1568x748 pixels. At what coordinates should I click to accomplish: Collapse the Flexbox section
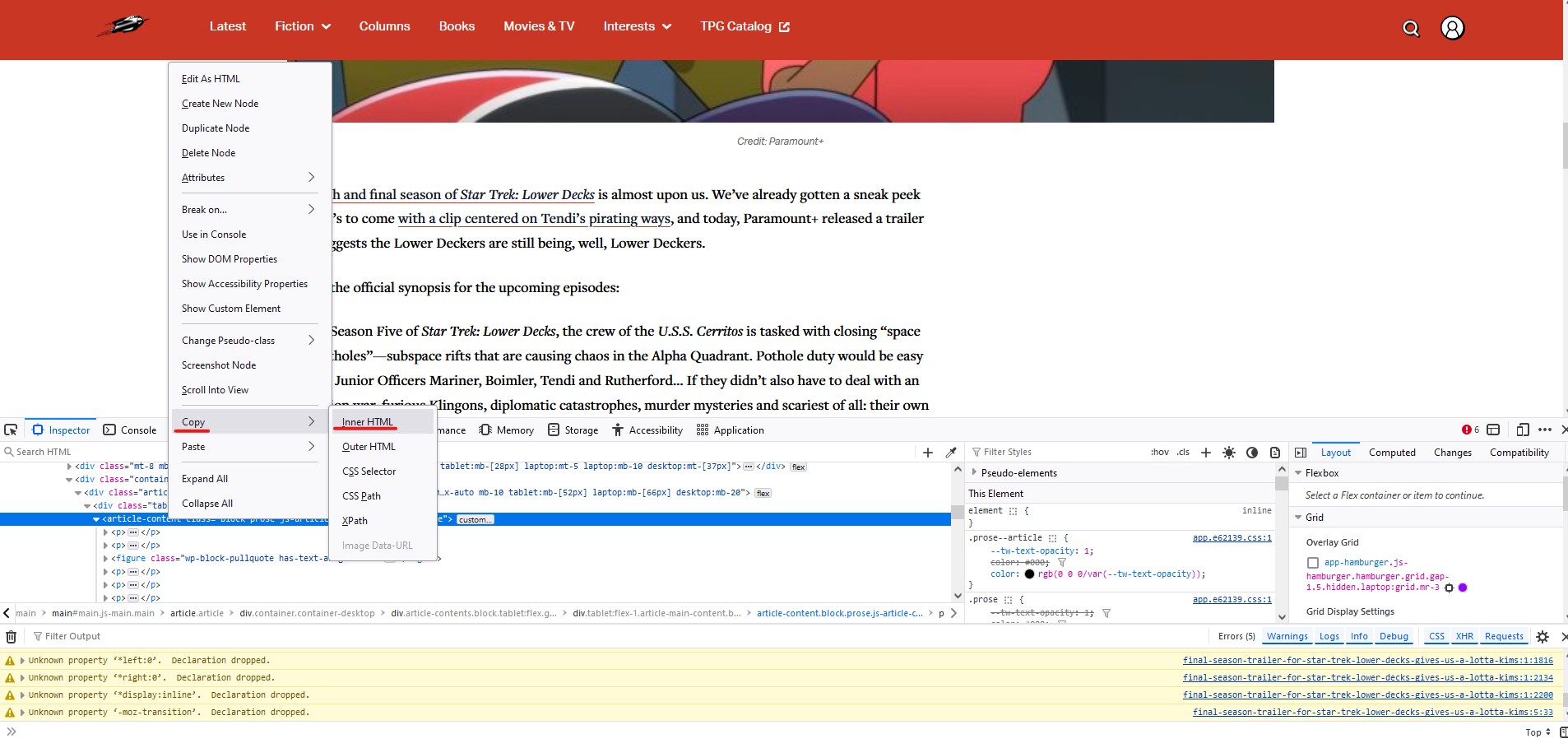coord(1298,473)
